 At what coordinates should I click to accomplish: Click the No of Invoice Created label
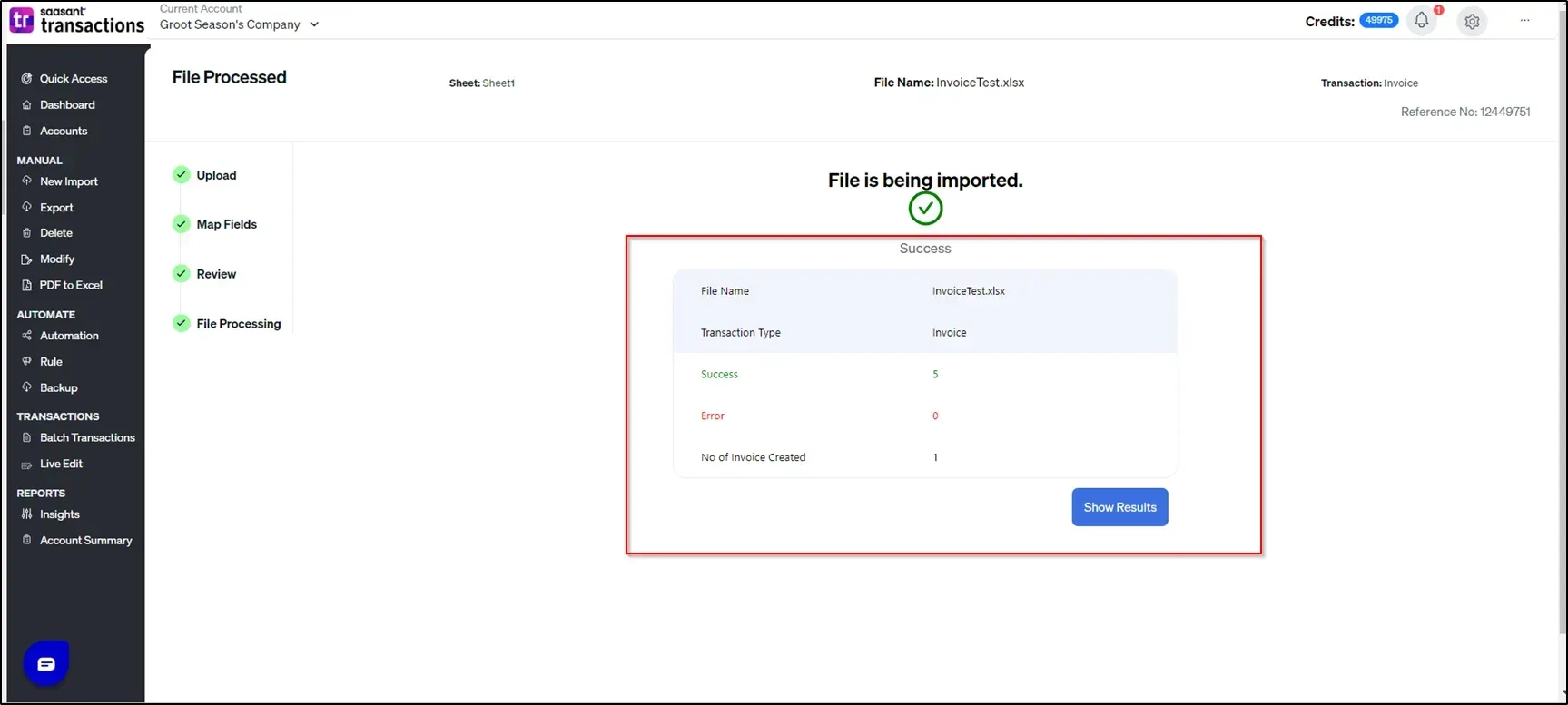point(753,457)
